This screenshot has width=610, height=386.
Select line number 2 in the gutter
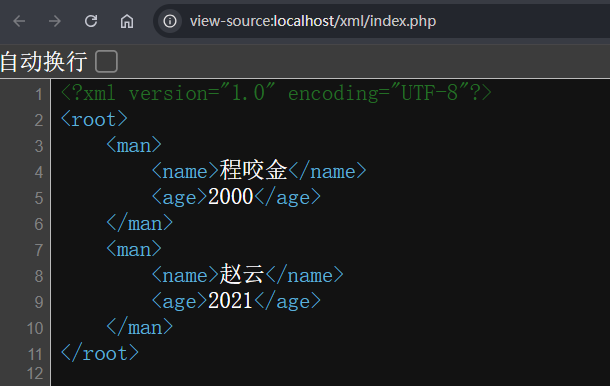(39, 120)
